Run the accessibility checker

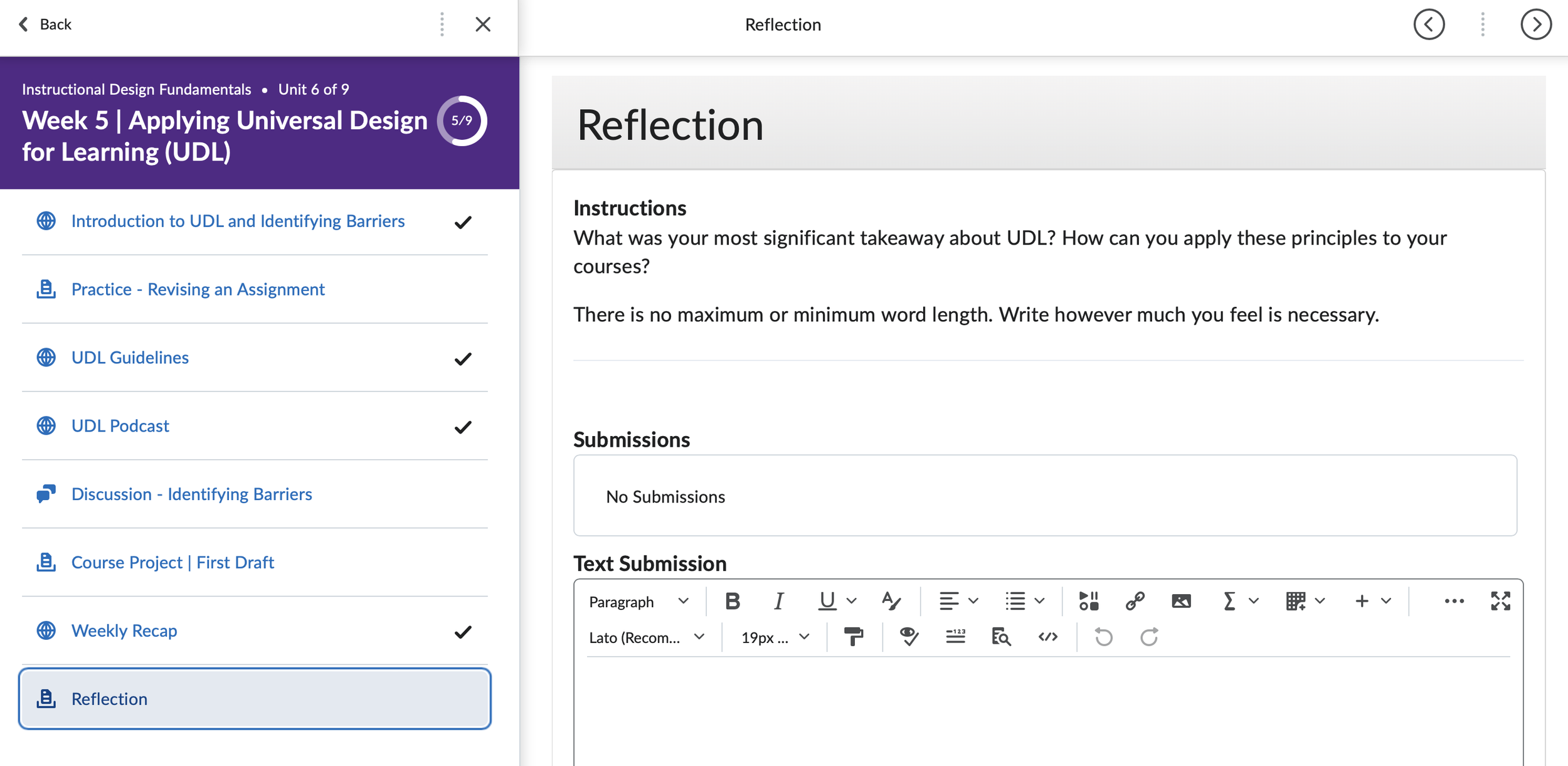909,637
